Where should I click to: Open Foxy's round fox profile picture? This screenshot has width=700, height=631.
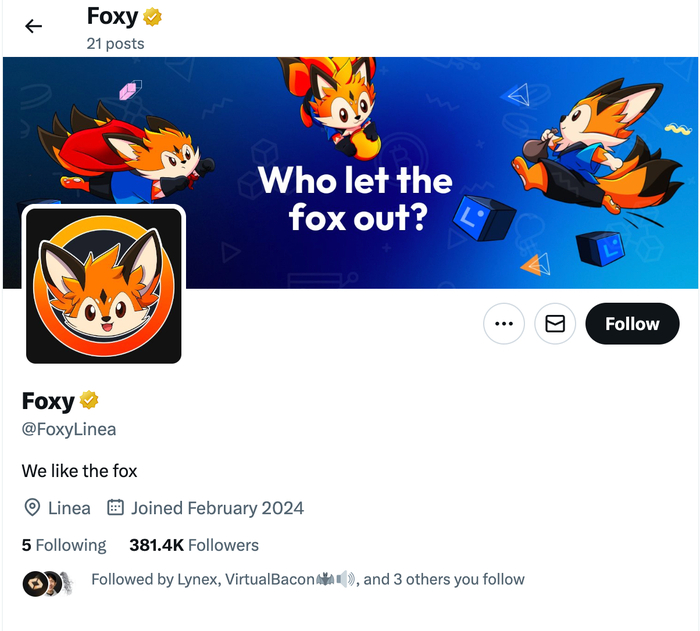104,285
